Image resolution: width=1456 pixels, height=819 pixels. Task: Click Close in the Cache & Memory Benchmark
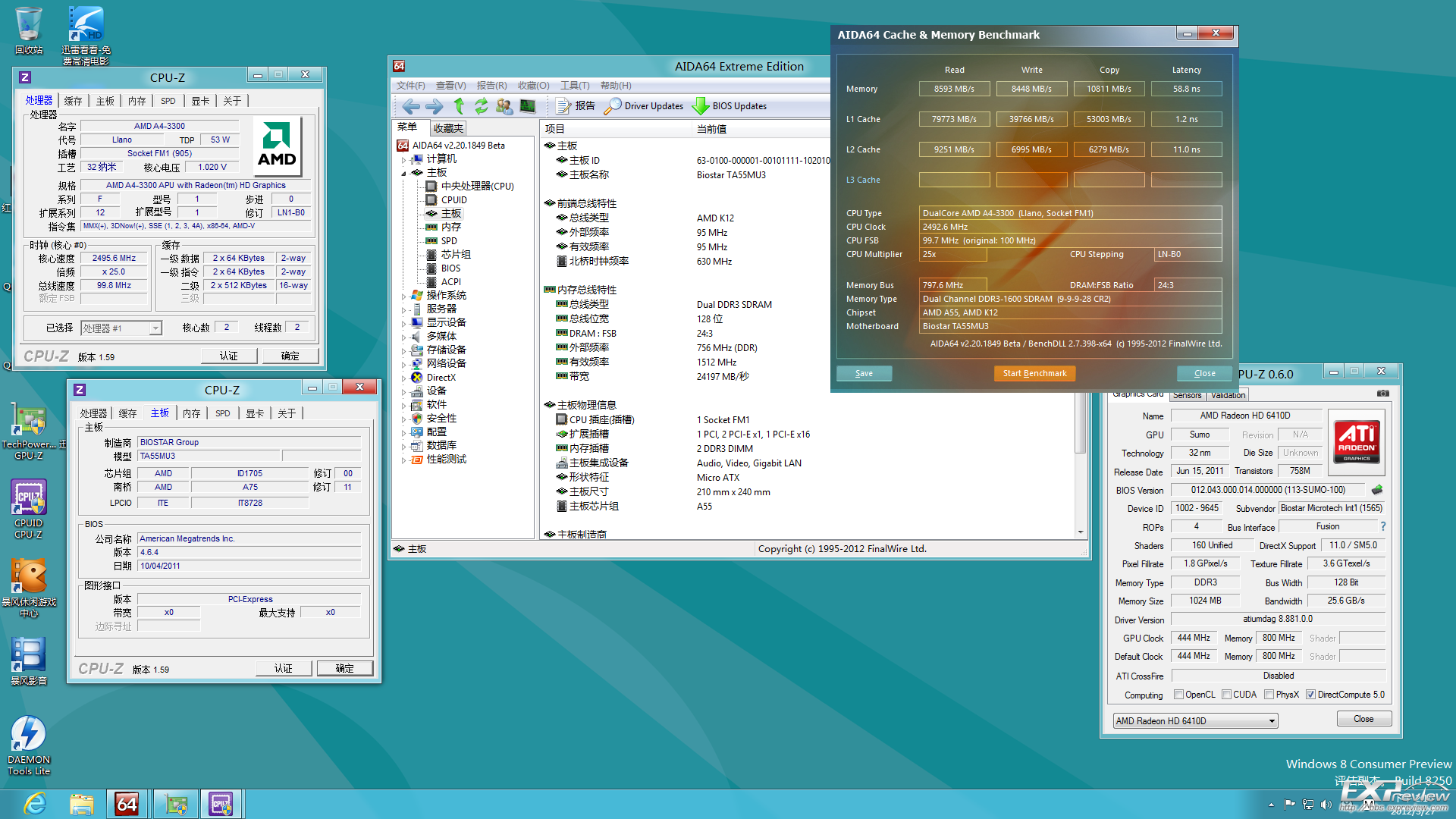tap(1204, 373)
